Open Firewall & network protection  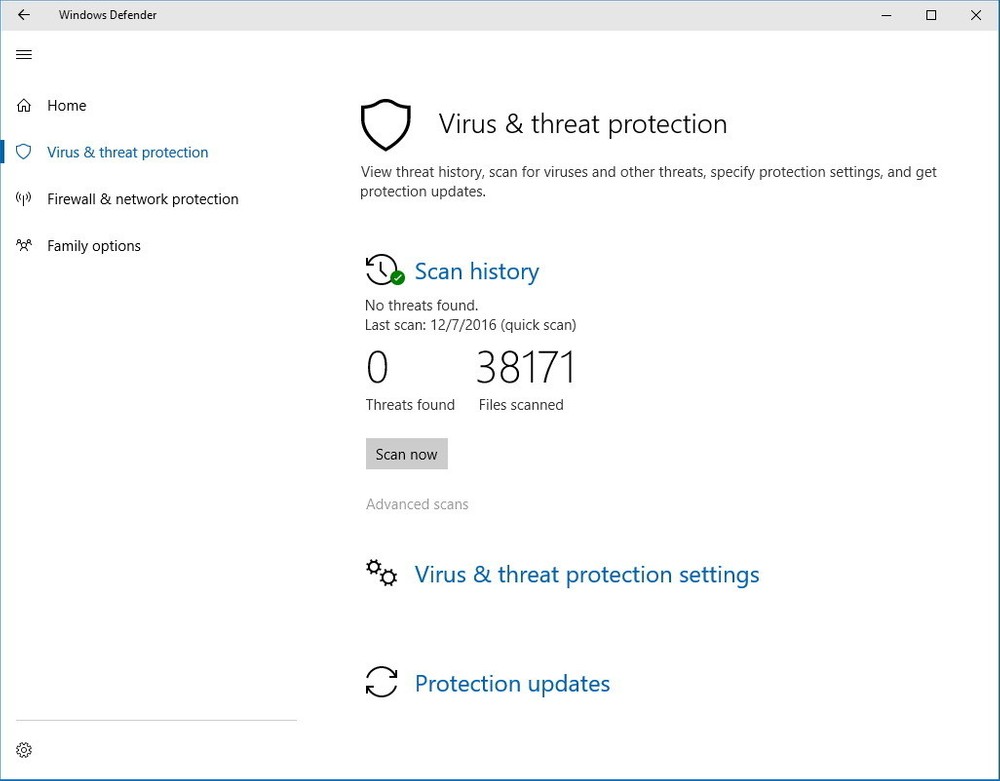(x=143, y=199)
